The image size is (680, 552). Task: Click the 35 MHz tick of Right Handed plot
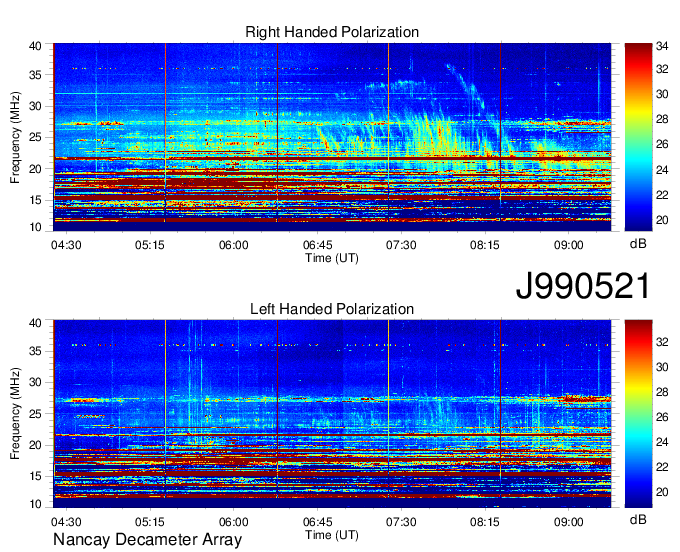[35, 75]
